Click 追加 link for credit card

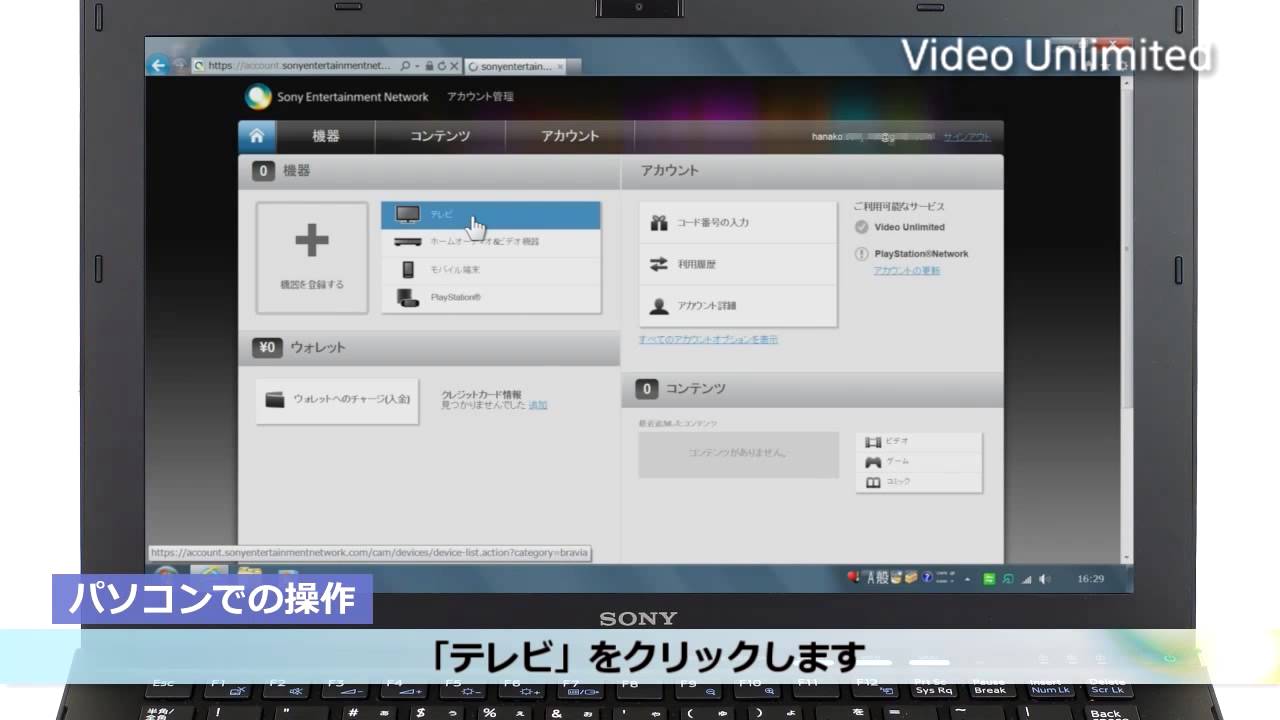point(538,405)
